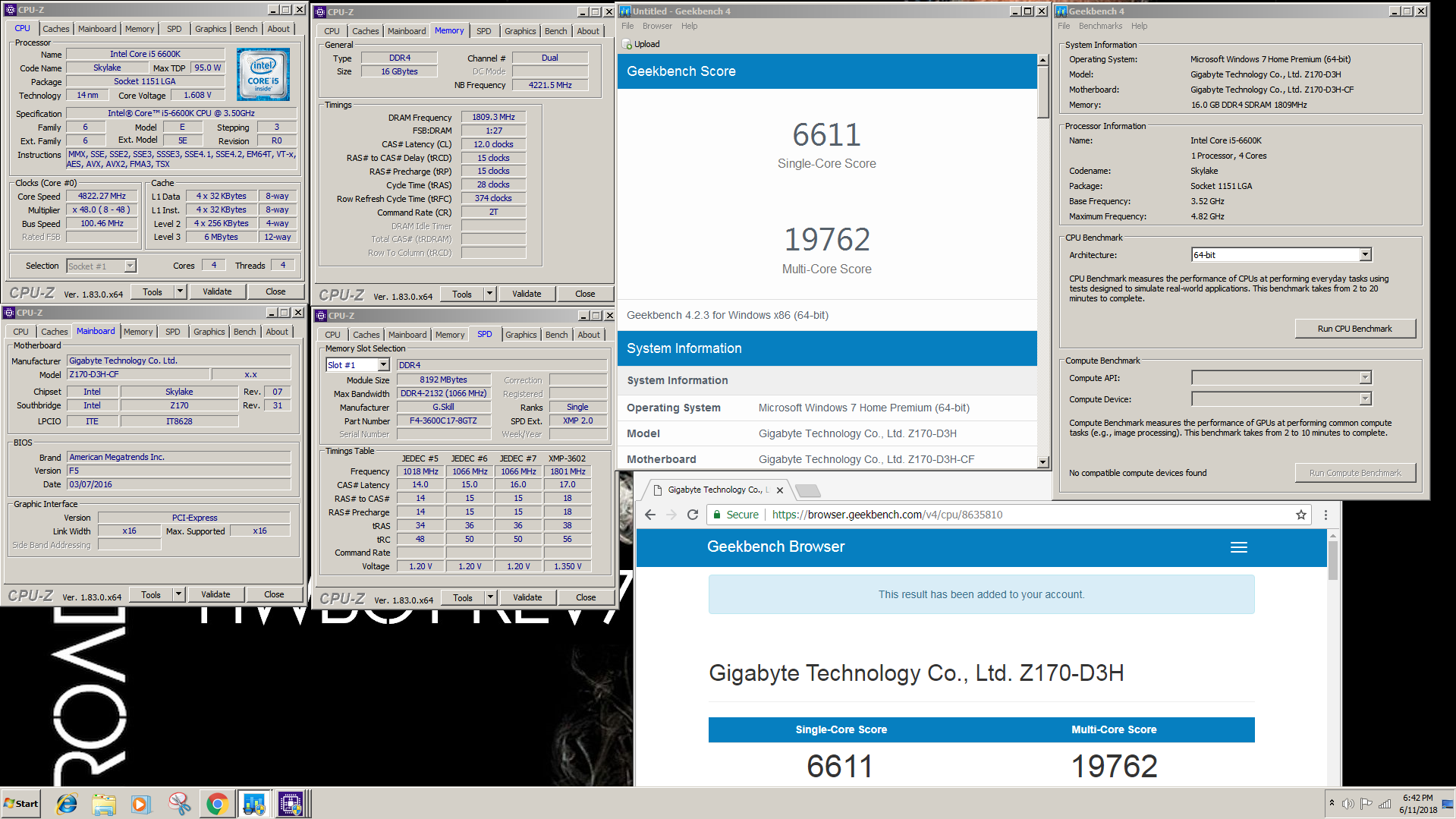Open Caches tab in top-left CPU-Z window
The height and width of the screenshot is (819, 1456).
pos(56,29)
